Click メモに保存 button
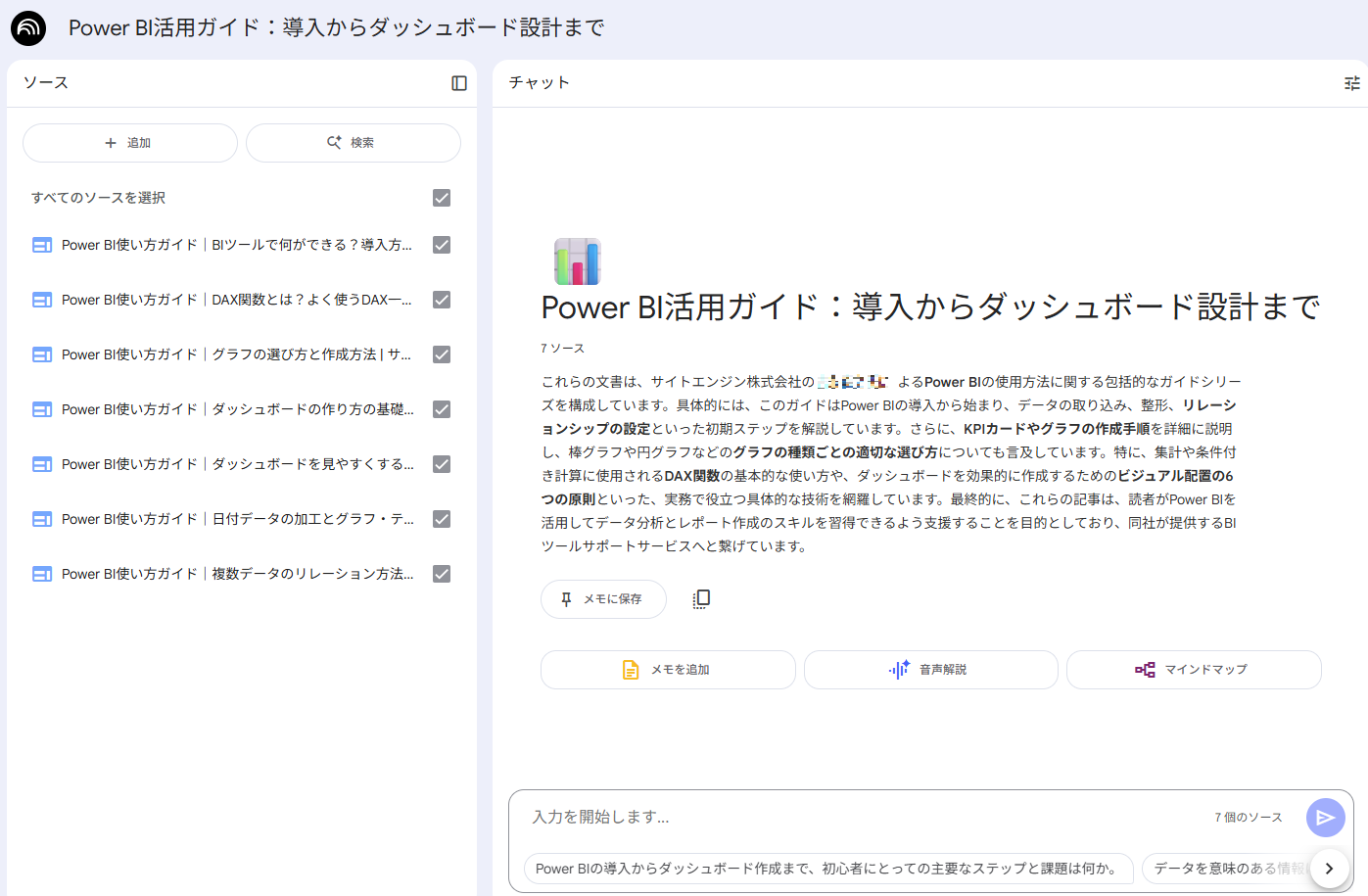Image resolution: width=1368 pixels, height=896 pixels. click(603, 599)
